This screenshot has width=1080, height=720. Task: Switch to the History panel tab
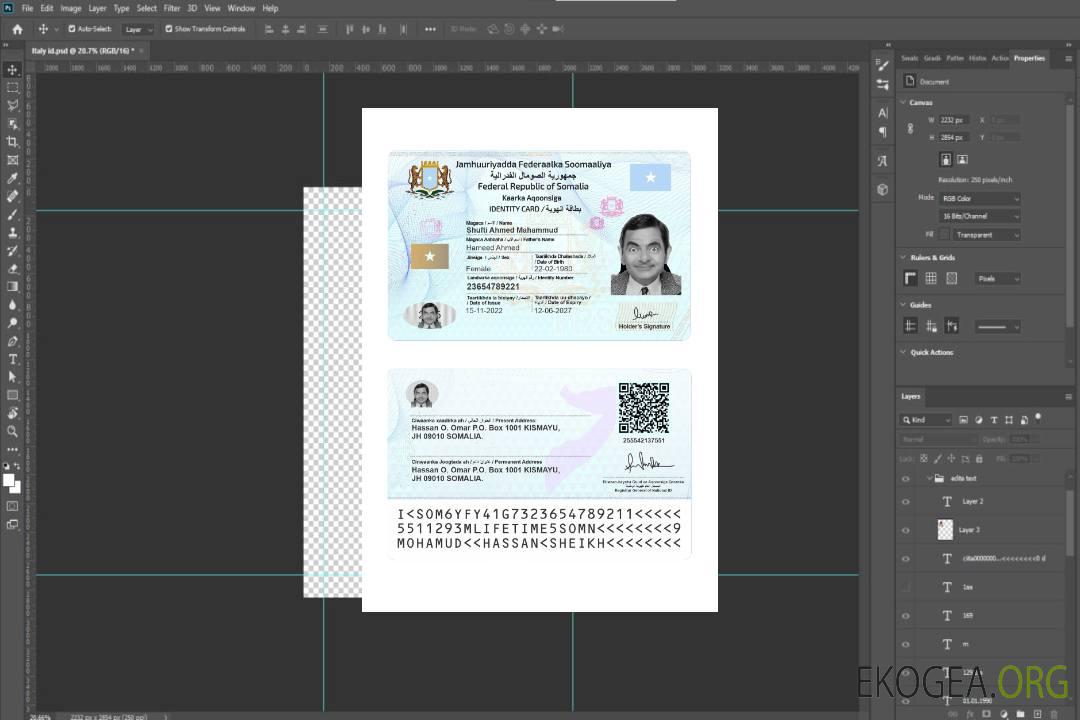(x=978, y=58)
